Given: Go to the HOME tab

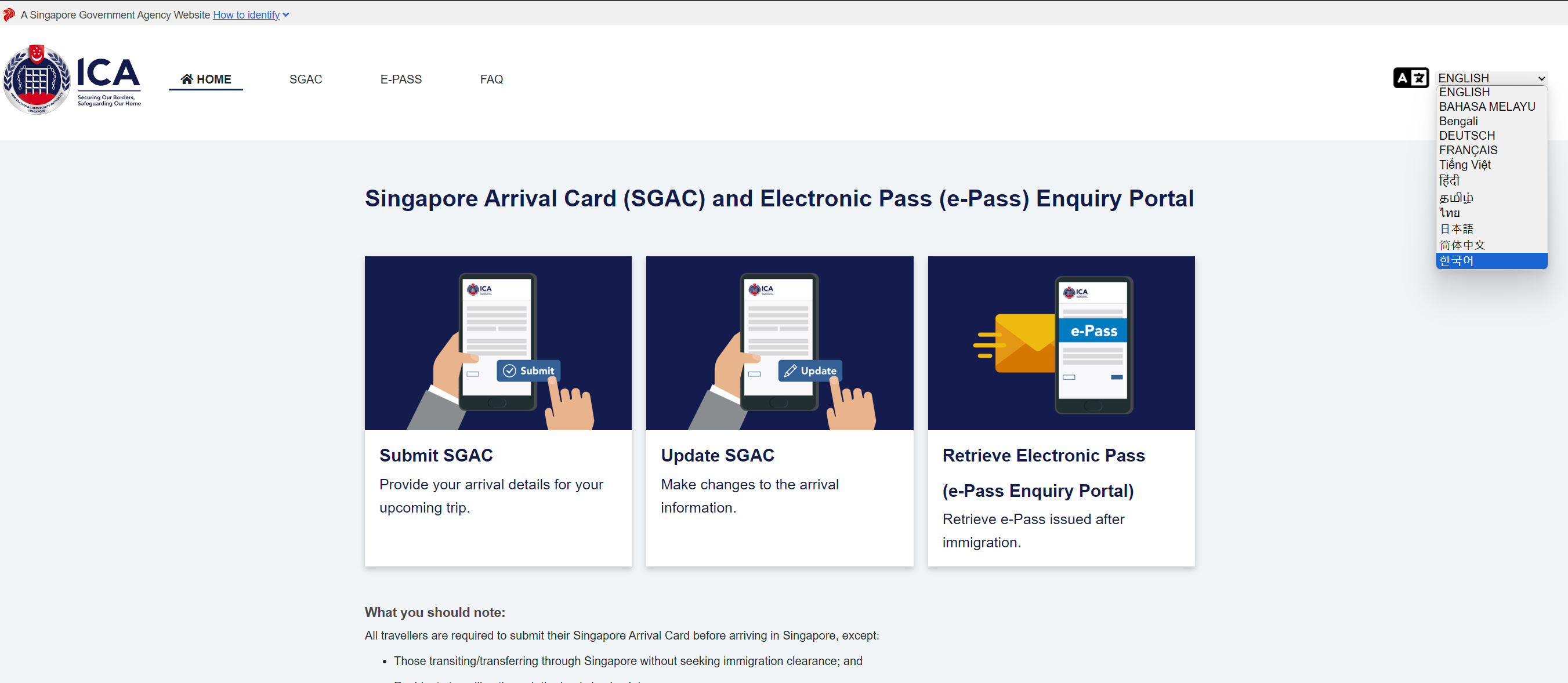Looking at the screenshot, I should point(206,79).
